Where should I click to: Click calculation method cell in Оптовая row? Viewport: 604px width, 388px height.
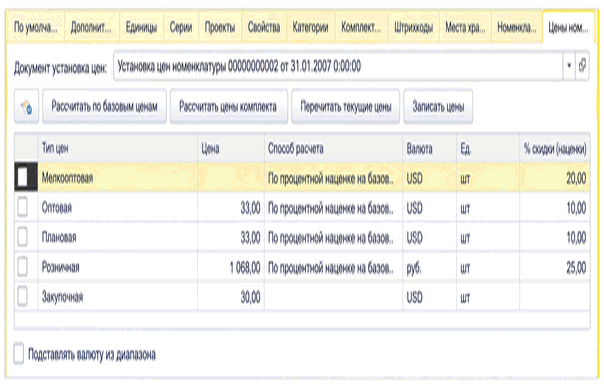point(333,207)
